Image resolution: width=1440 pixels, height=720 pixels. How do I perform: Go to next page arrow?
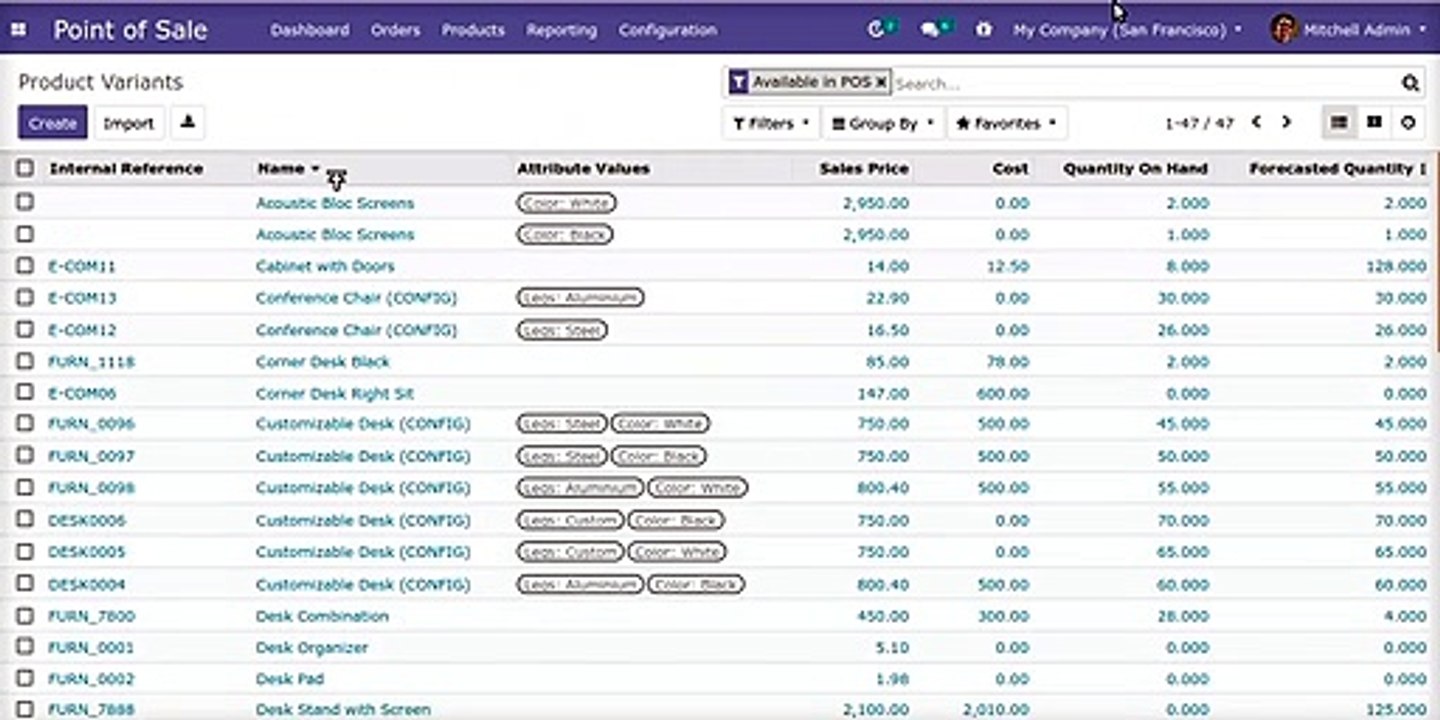[1287, 122]
